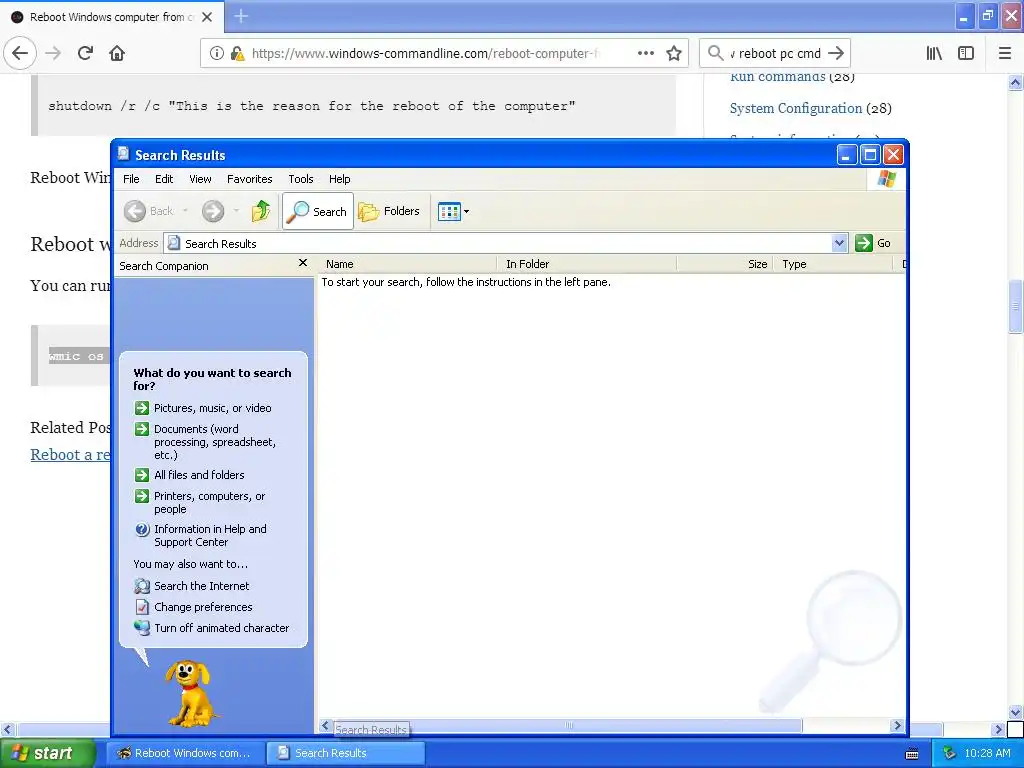Screen dimensions: 1024x768
Task: Open a new Firefox tab
Action: point(241,16)
